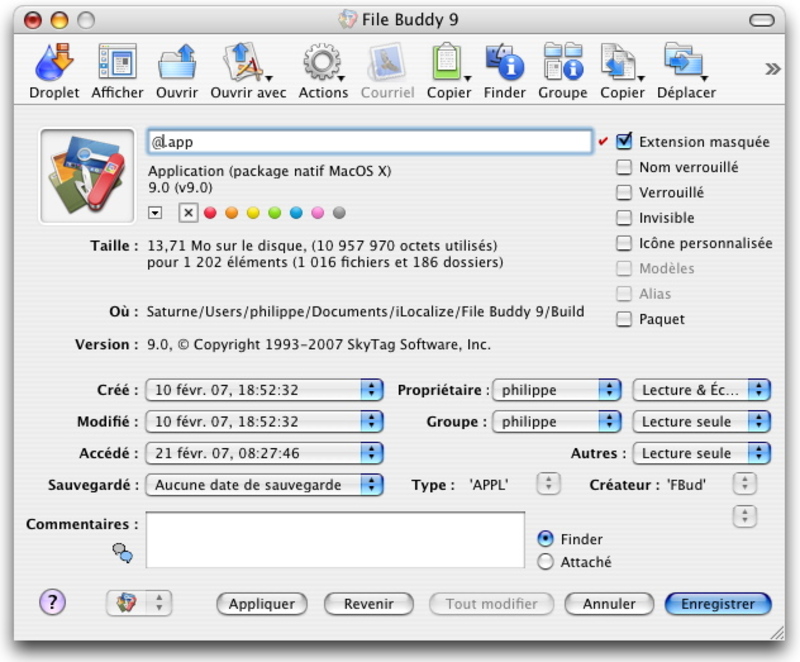Apply the orange color label

click(x=232, y=213)
